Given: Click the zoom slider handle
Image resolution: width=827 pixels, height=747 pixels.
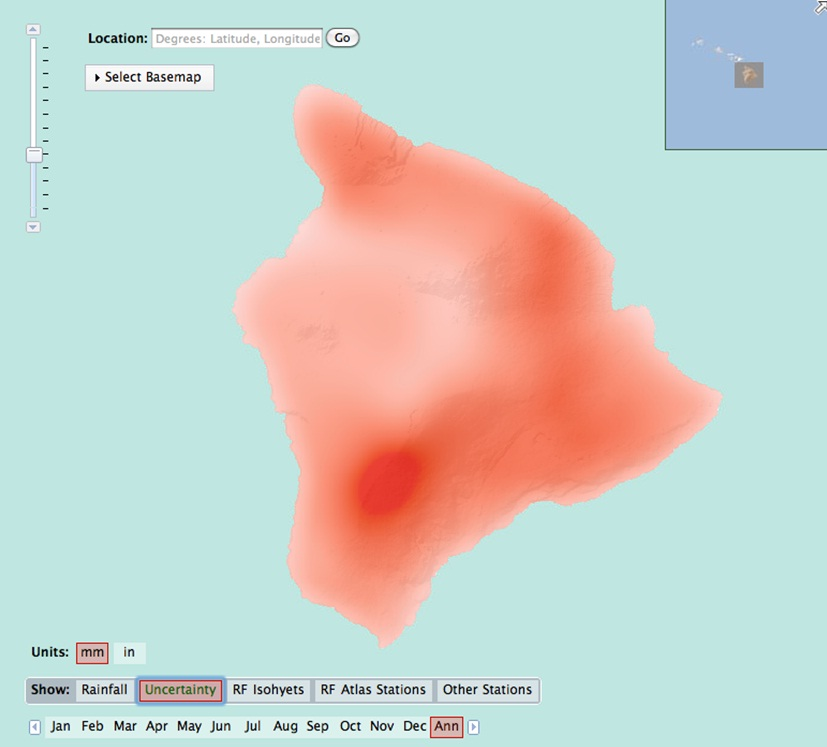Looking at the screenshot, I should pyautogui.click(x=34, y=155).
